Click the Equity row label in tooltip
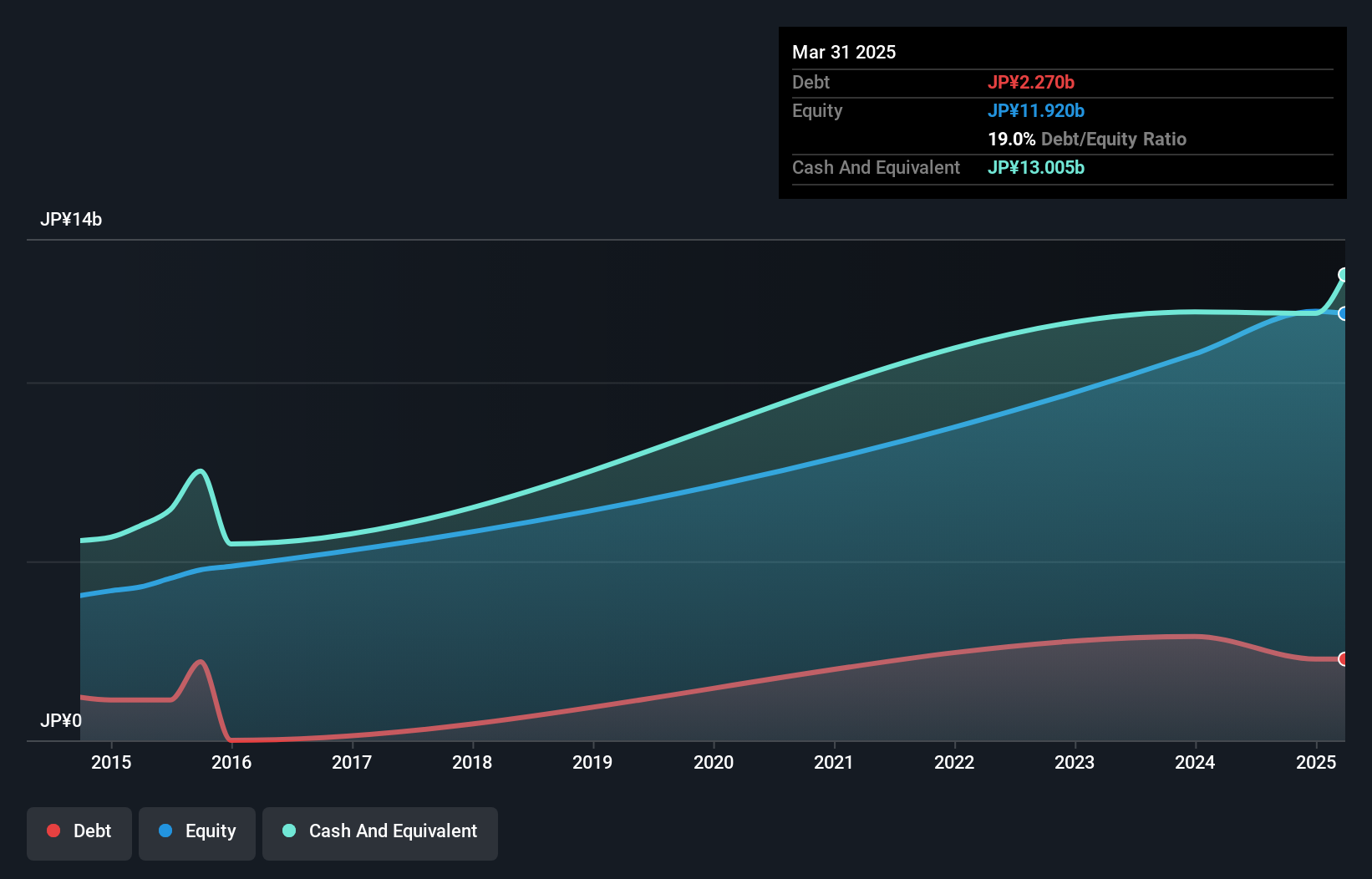The height and width of the screenshot is (879, 1372). [817, 110]
